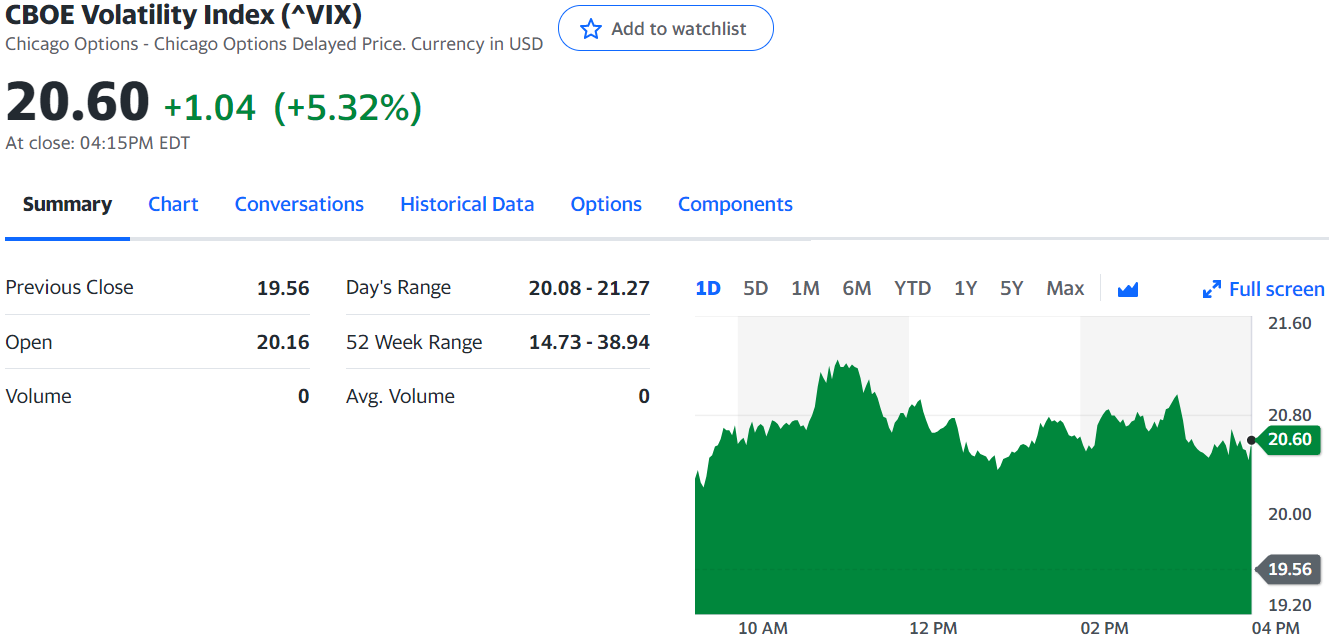
Task: Click the Full screen expand arrows icon
Action: coord(1211,289)
